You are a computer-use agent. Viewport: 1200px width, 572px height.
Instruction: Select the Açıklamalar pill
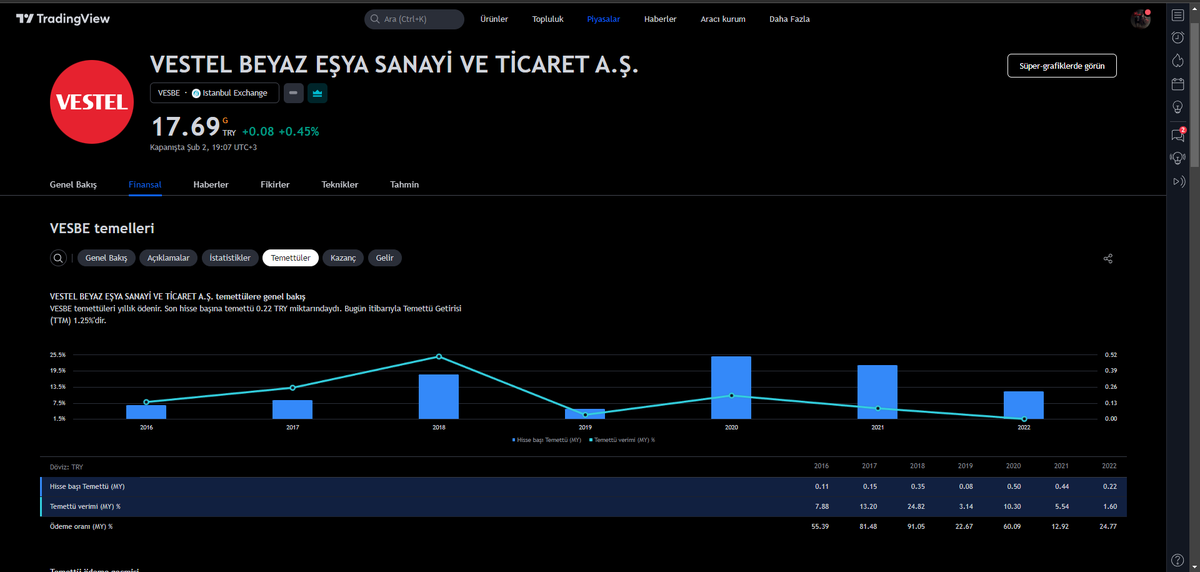(168, 258)
